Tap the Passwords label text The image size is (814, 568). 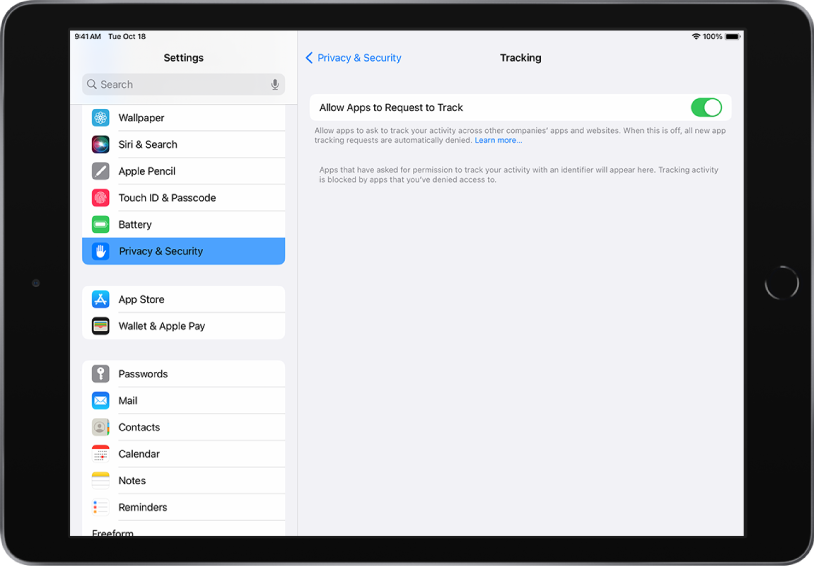pyautogui.click(x=143, y=374)
